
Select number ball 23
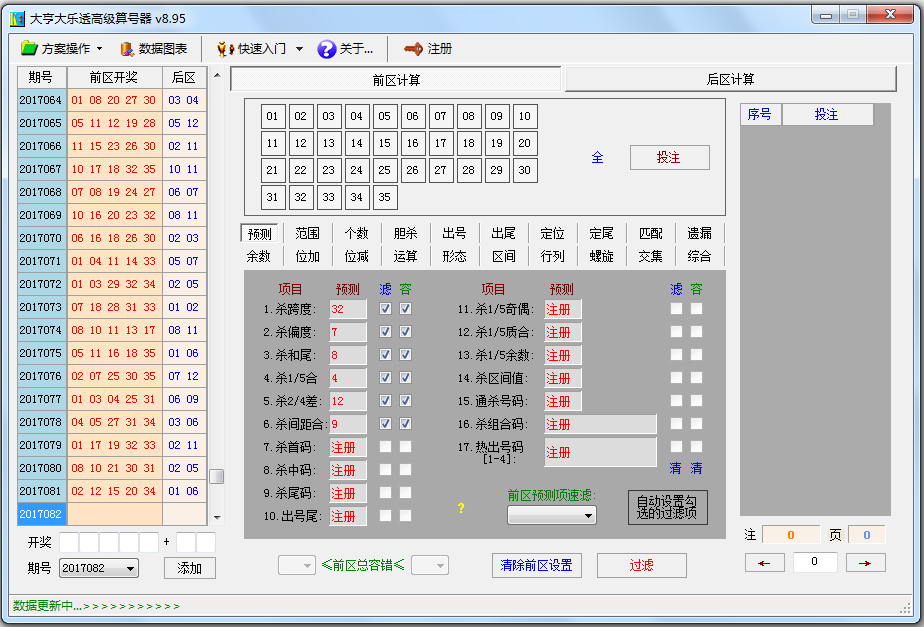tap(328, 170)
